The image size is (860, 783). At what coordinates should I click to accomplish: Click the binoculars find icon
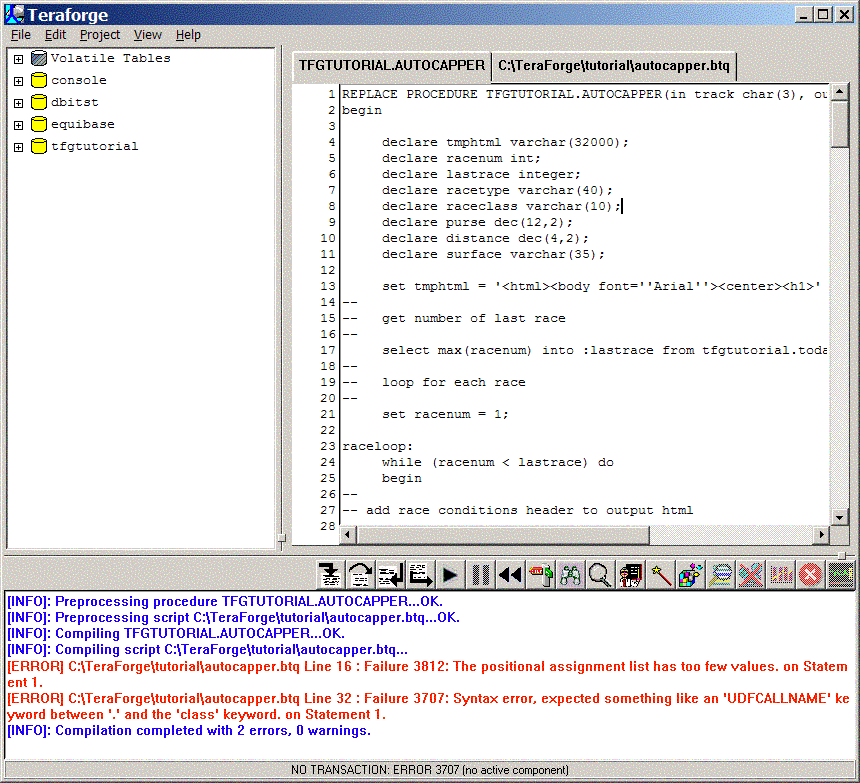[x=570, y=575]
